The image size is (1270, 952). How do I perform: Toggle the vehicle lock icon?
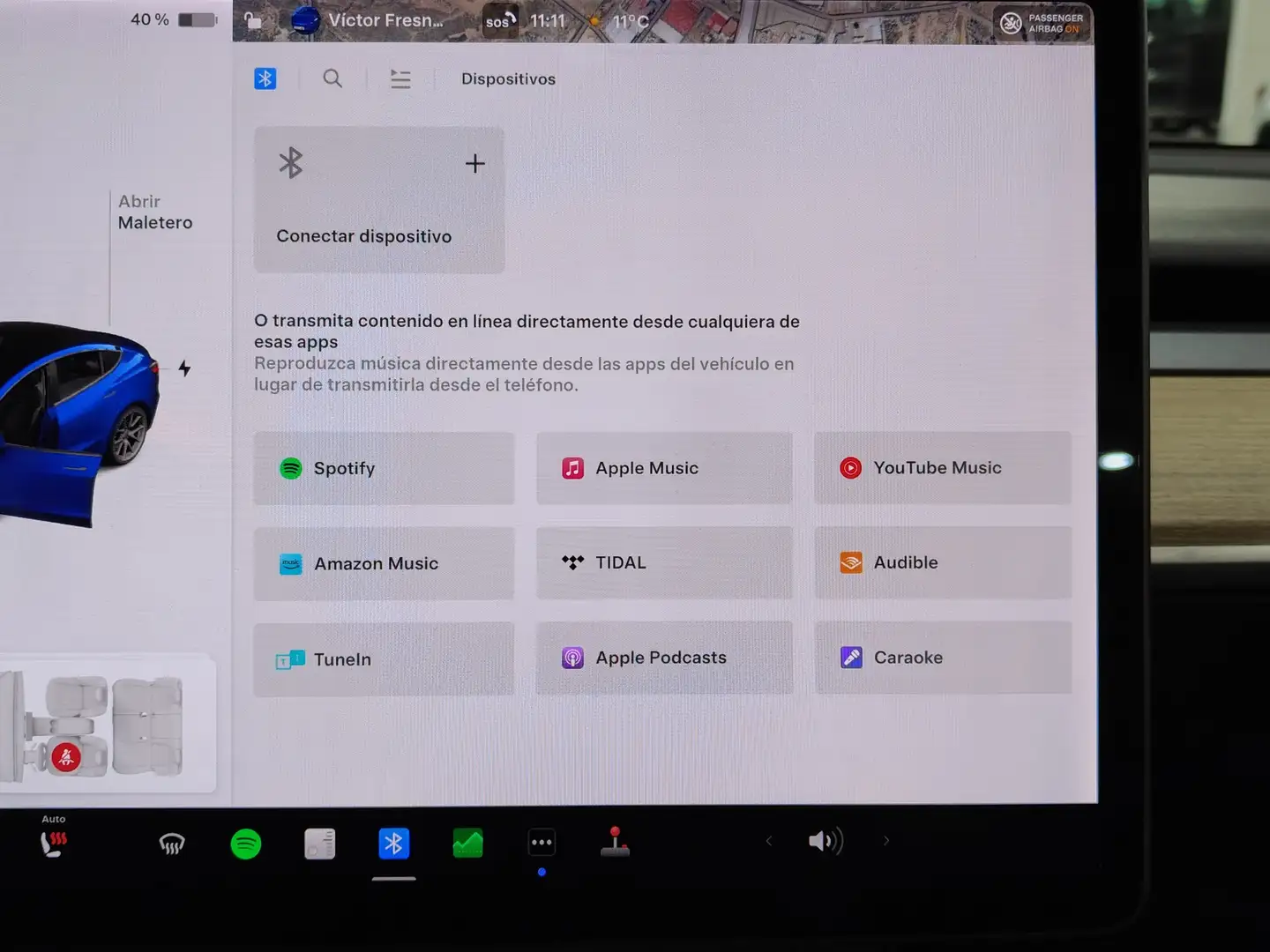[x=253, y=21]
